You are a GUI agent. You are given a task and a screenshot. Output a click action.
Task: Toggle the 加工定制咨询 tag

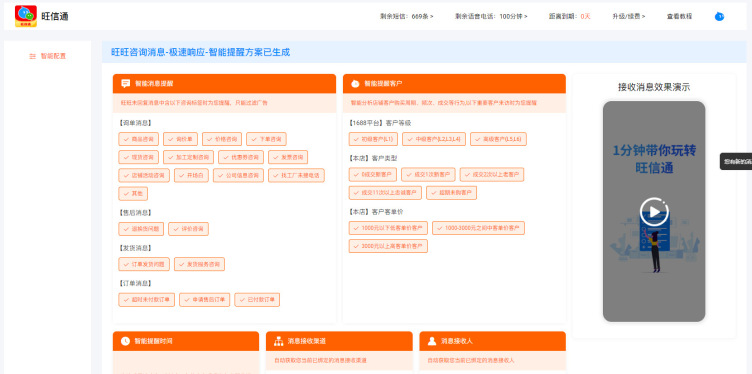tap(188, 157)
